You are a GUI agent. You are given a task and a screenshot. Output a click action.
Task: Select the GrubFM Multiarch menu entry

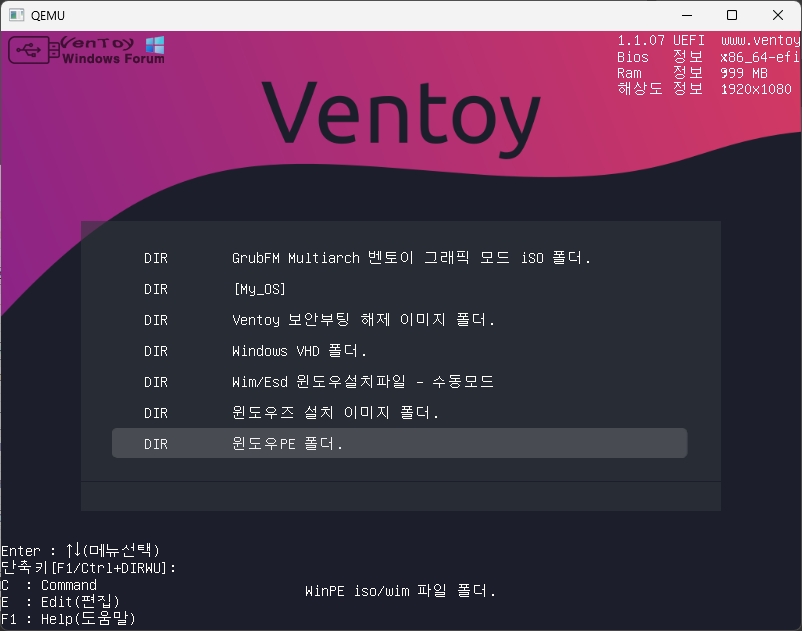pyautogui.click(x=399, y=258)
